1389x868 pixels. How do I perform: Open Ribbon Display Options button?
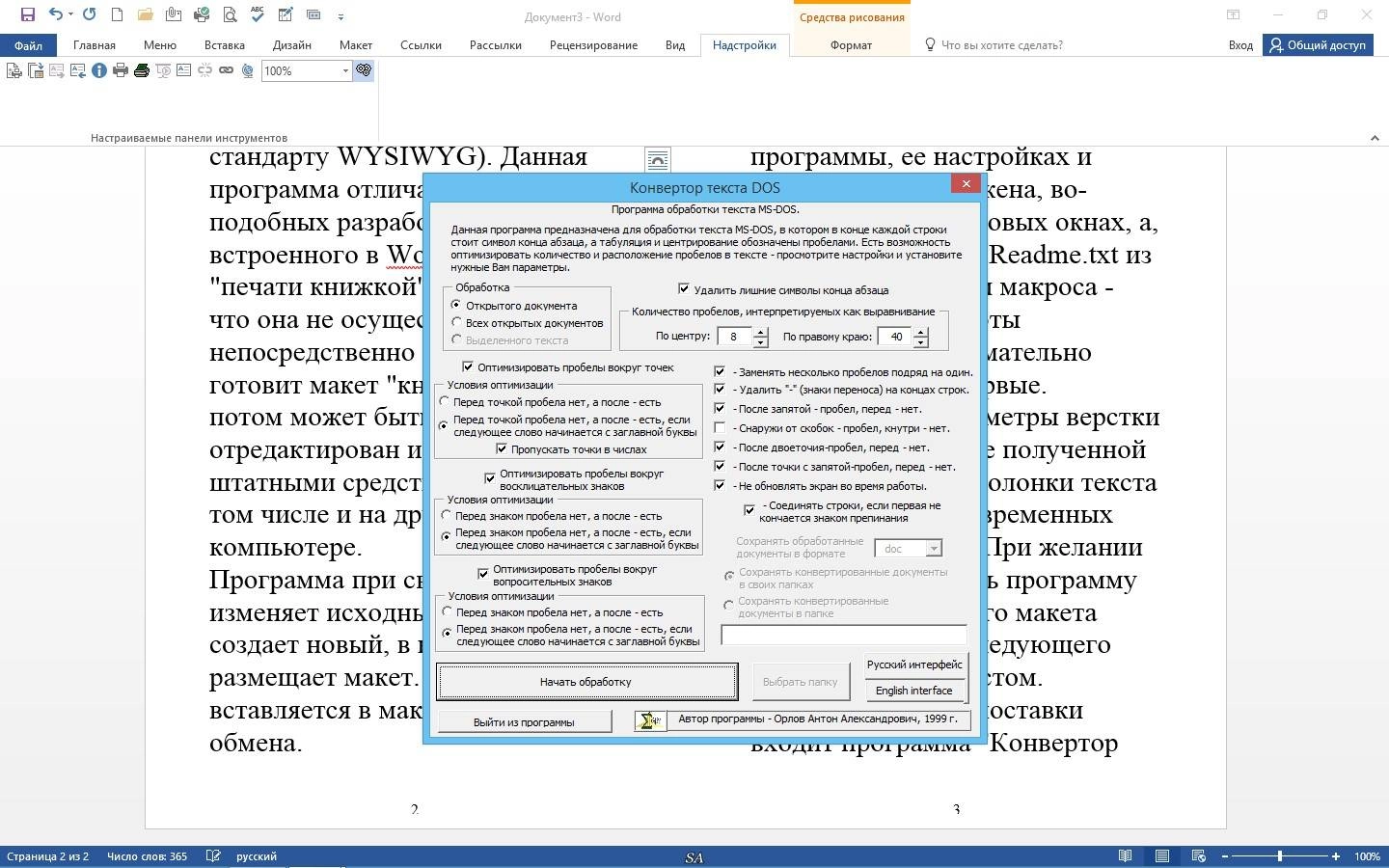tap(1233, 14)
